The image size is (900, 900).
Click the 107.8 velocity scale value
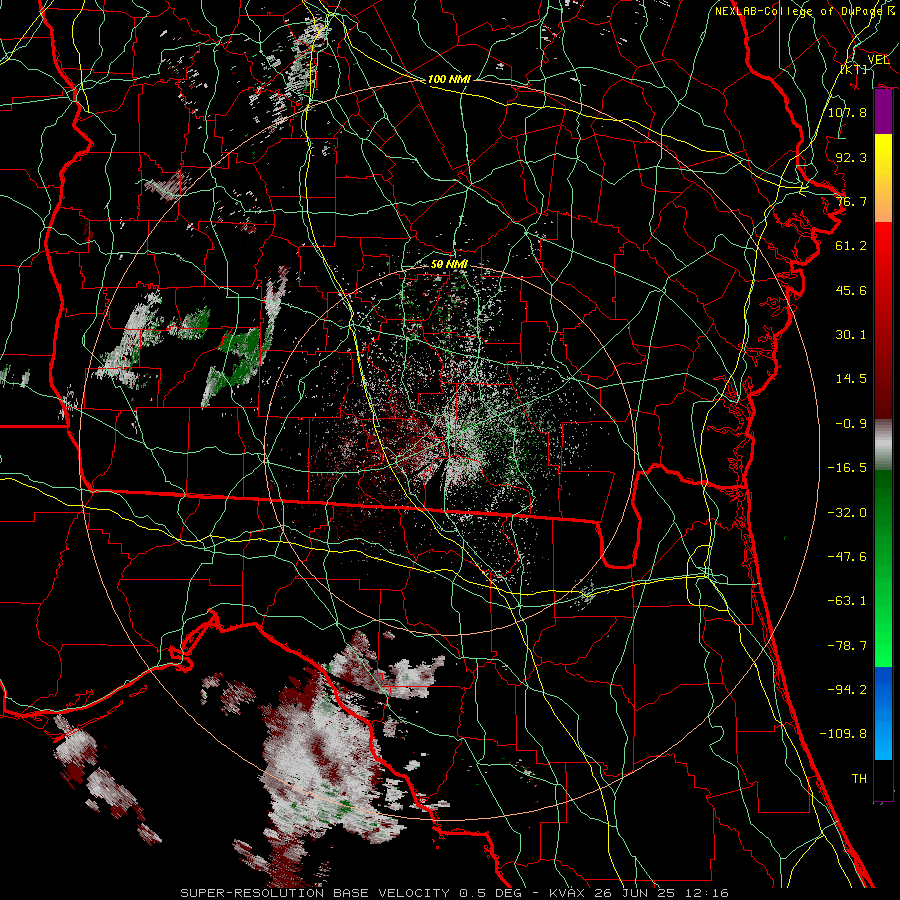point(847,112)
